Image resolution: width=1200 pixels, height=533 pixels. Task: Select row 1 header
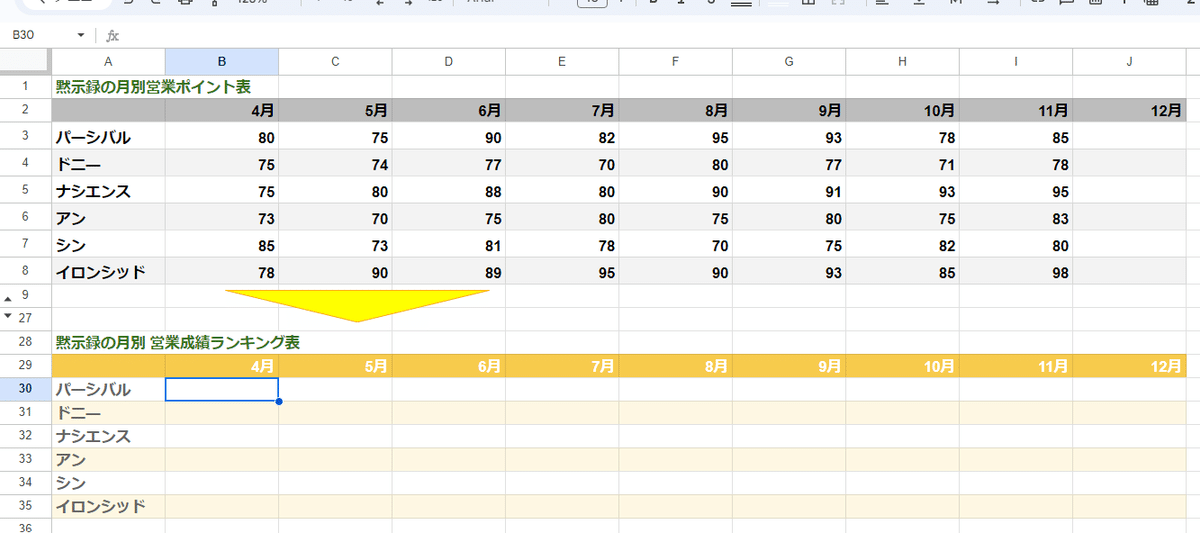coord(26,87)
